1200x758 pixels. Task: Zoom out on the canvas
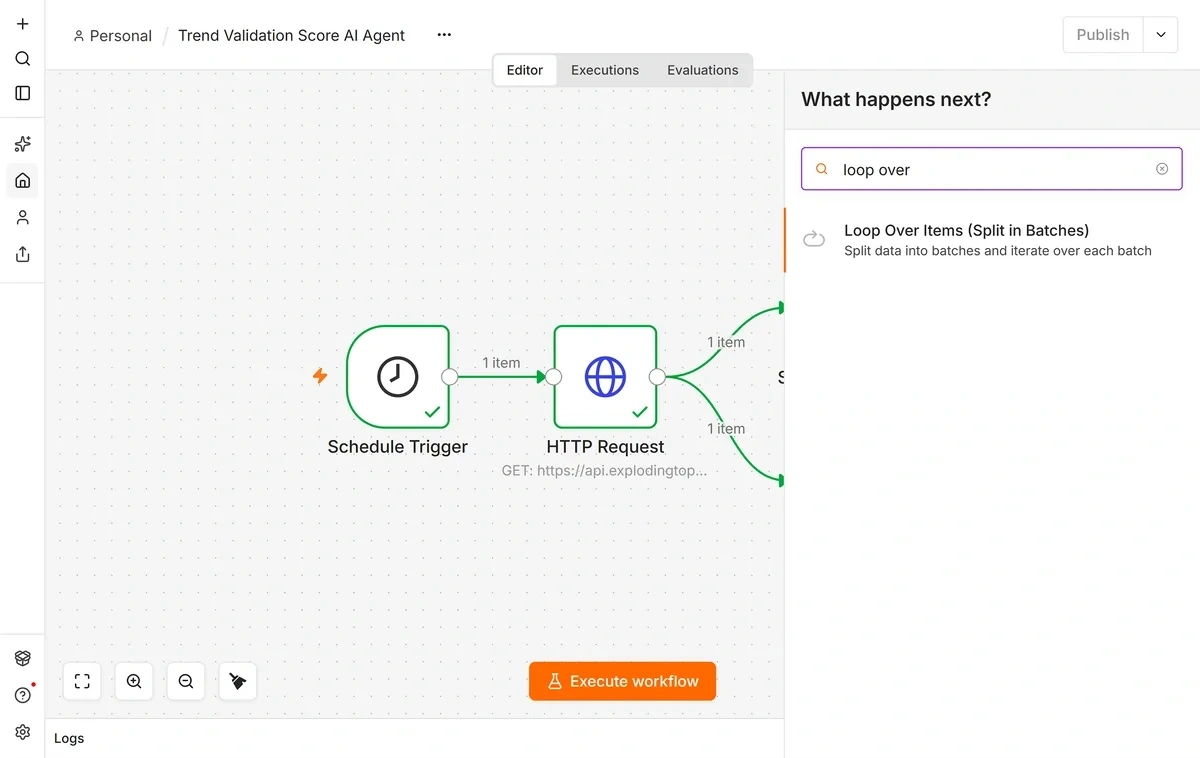click(x=186, y=681)
